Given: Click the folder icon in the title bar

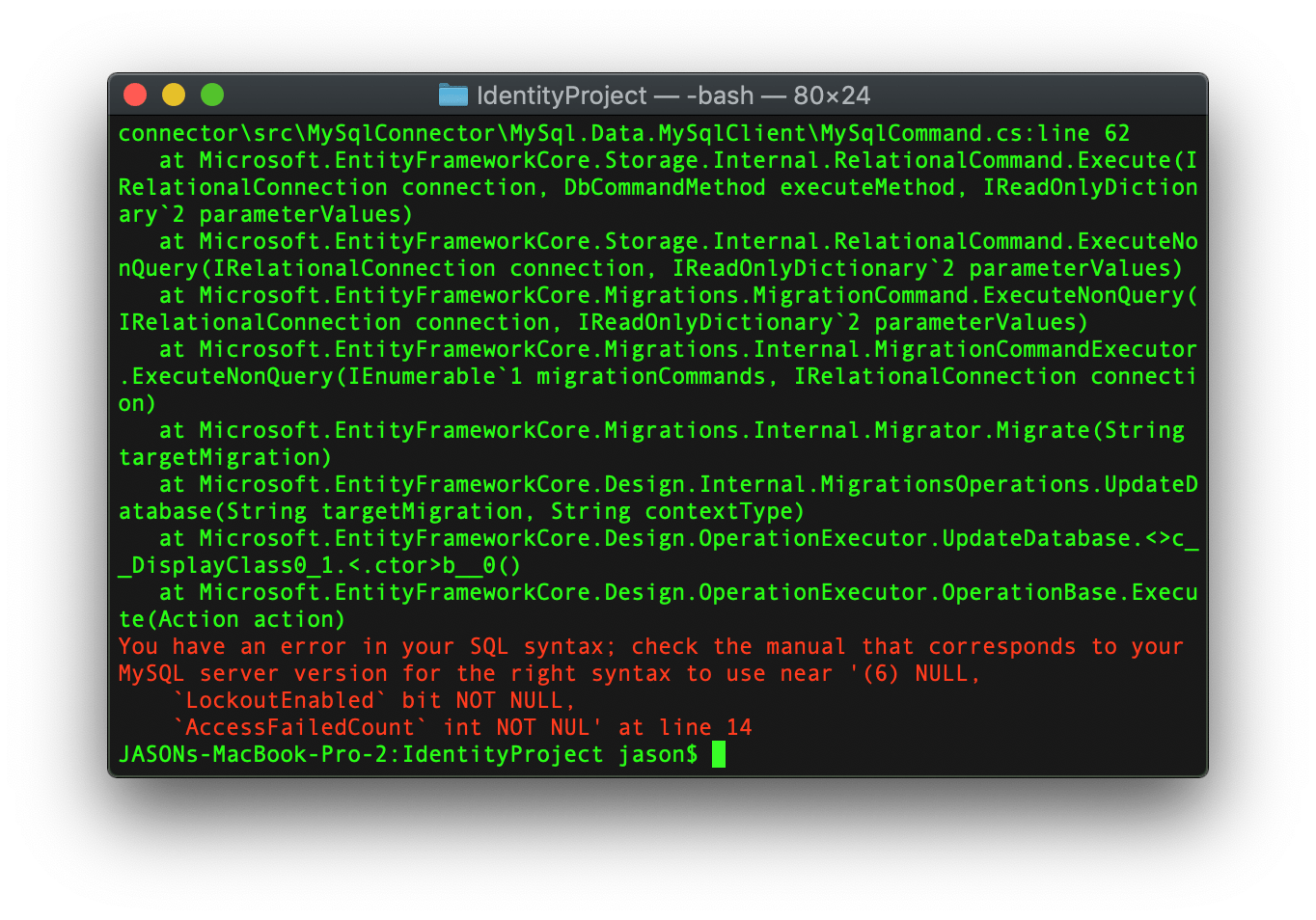Looking at the screenshot, I should pyautogui.click(x=452, y=95).
